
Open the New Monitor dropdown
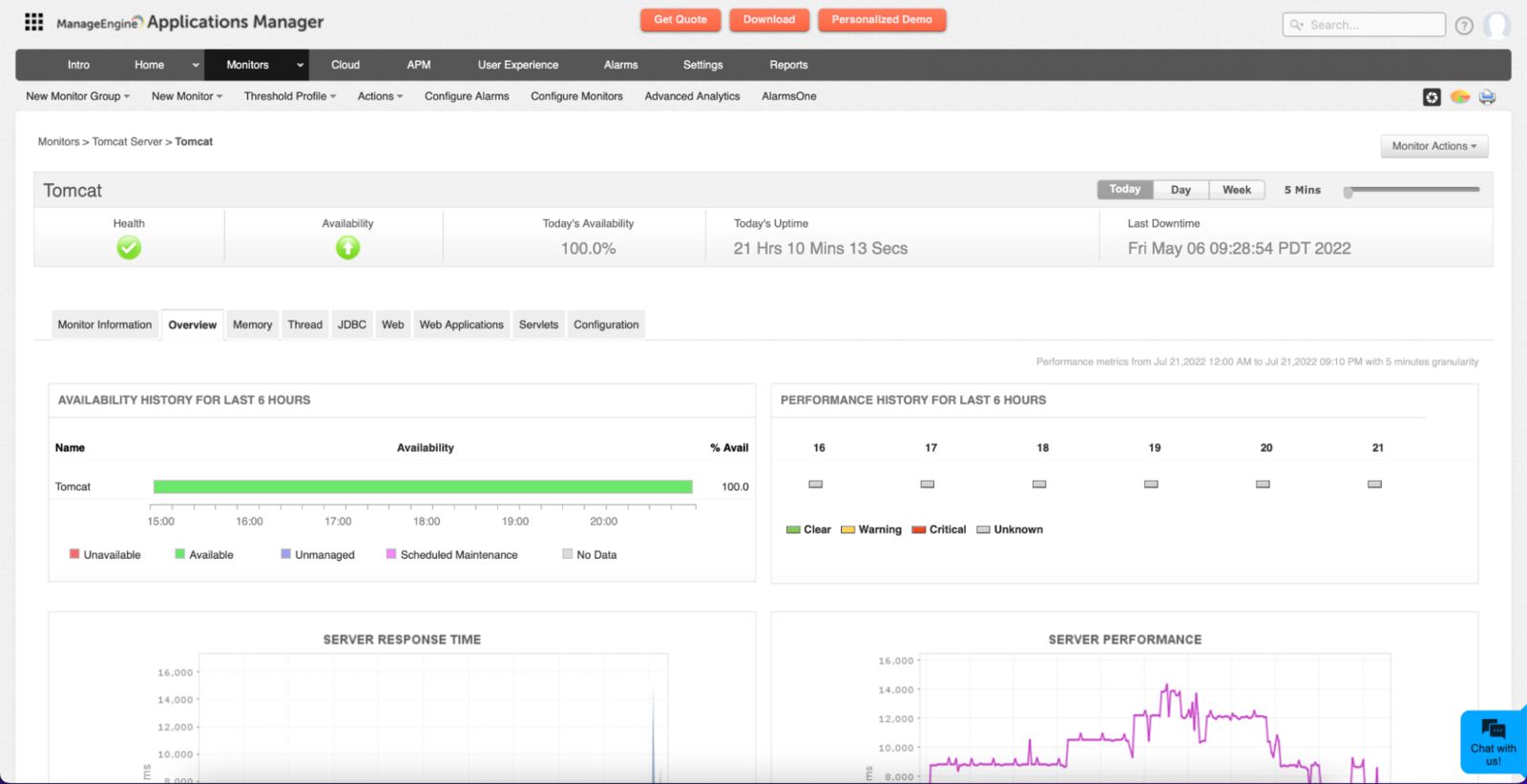tap(187, 96)
